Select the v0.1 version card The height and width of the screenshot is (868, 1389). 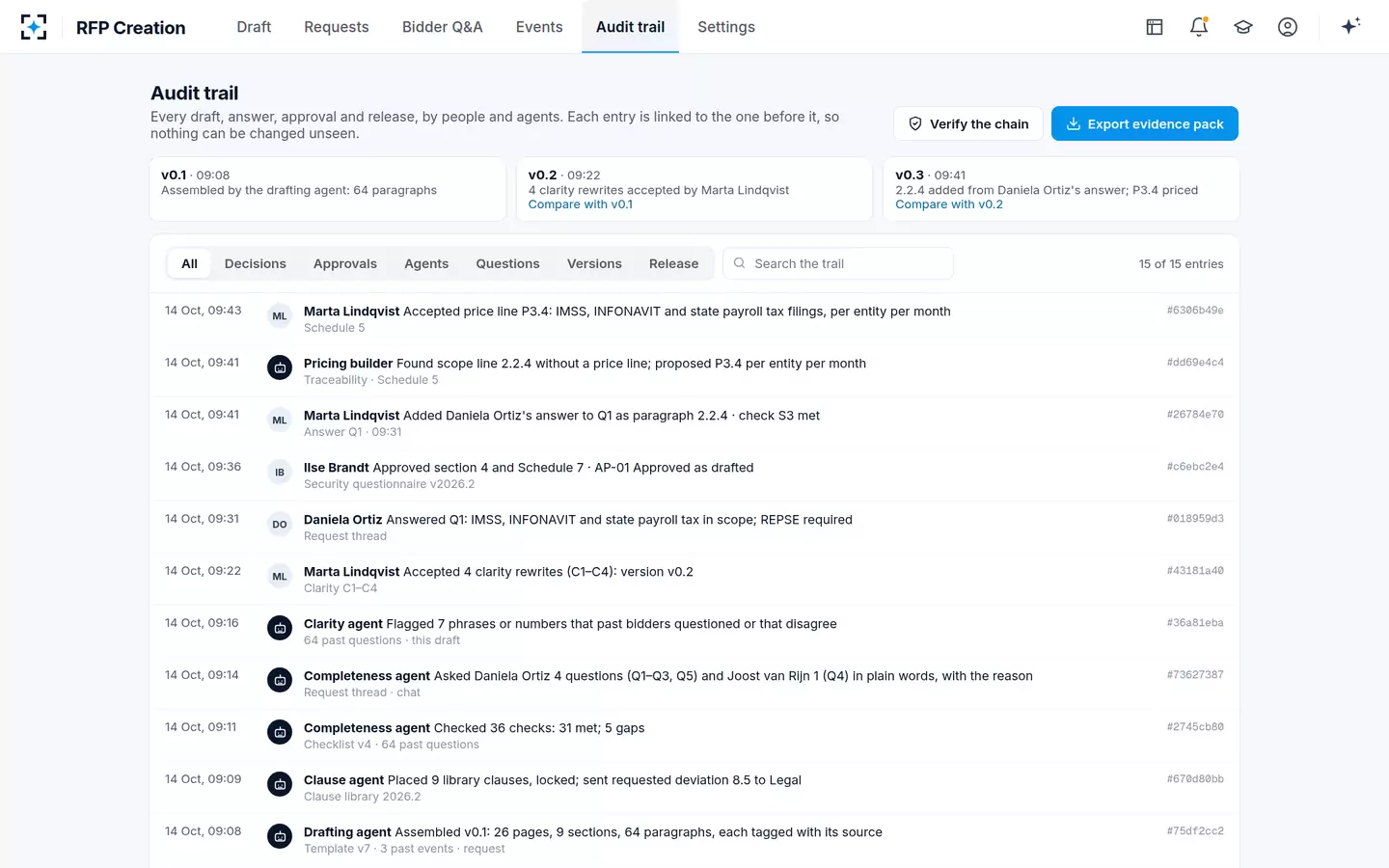[328, 189]
